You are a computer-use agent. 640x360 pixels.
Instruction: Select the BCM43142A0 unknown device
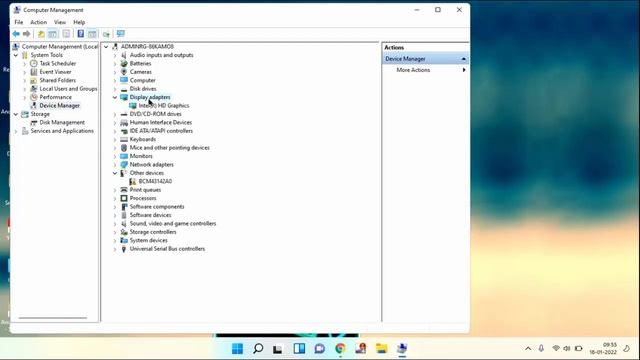tap(155, 181)
